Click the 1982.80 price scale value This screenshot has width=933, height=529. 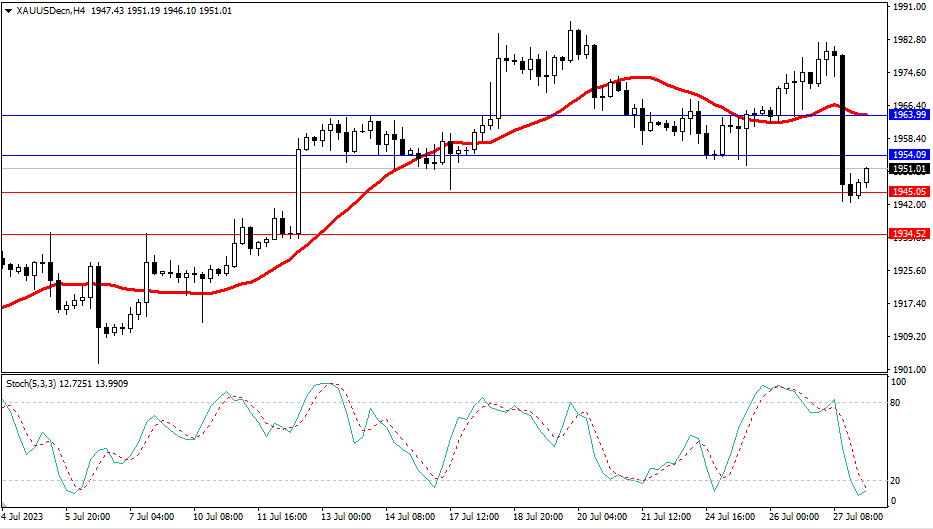pos(909,40)
